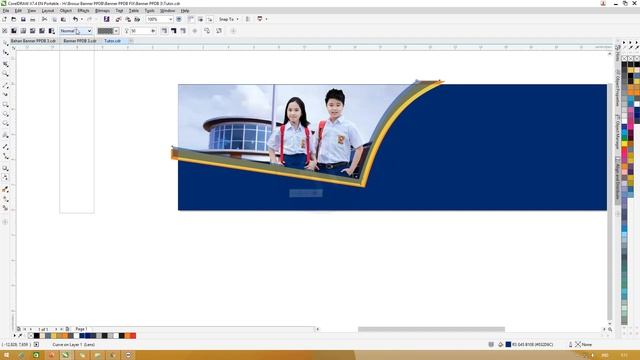640x360 pixels.
Task: Select the Parallel Dimension tool
Action: click(5, 147)
